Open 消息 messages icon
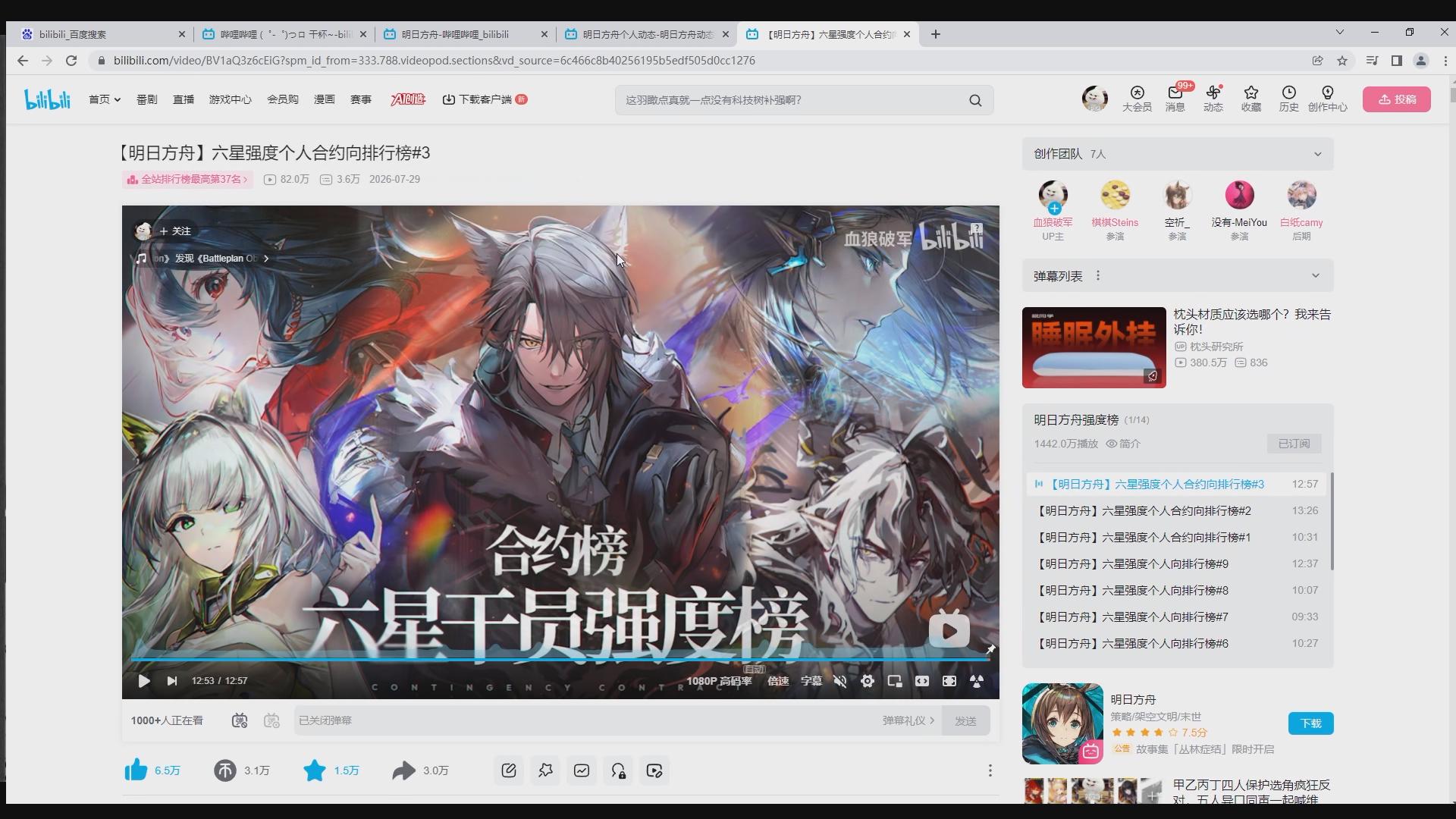 coord(1175,99)
